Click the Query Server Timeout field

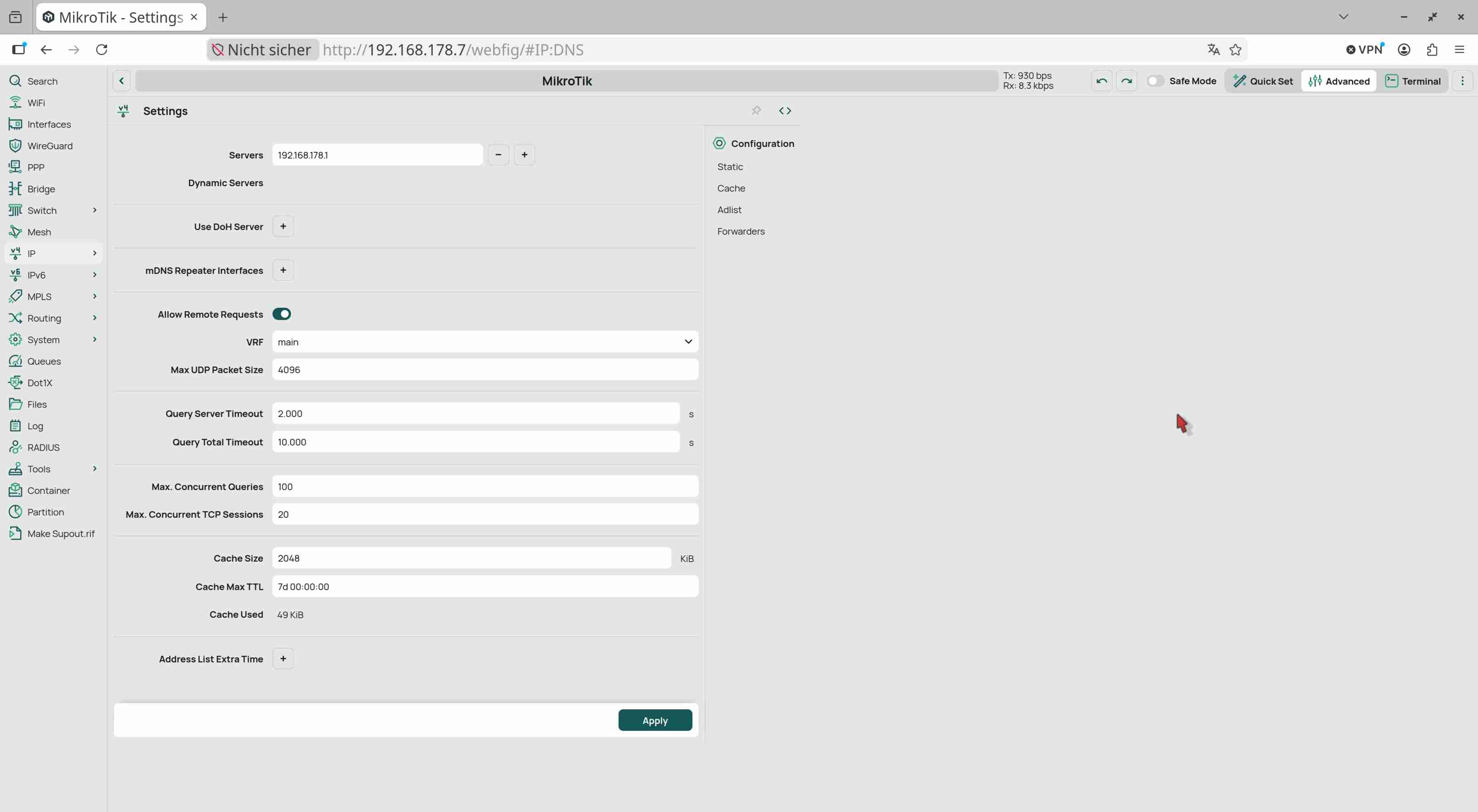[x=475, y=413]
